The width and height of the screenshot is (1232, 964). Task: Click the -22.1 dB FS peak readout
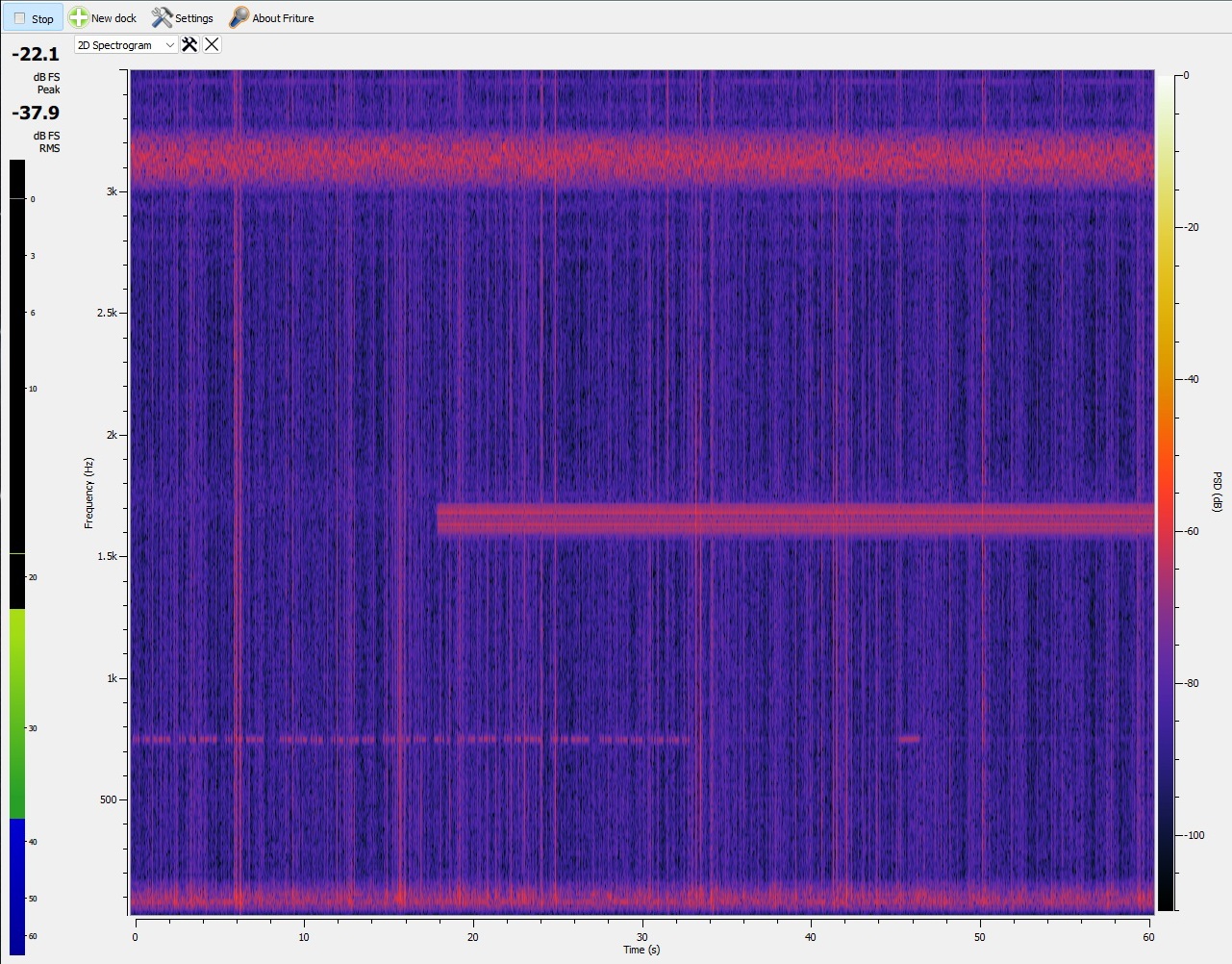[36, 55]
